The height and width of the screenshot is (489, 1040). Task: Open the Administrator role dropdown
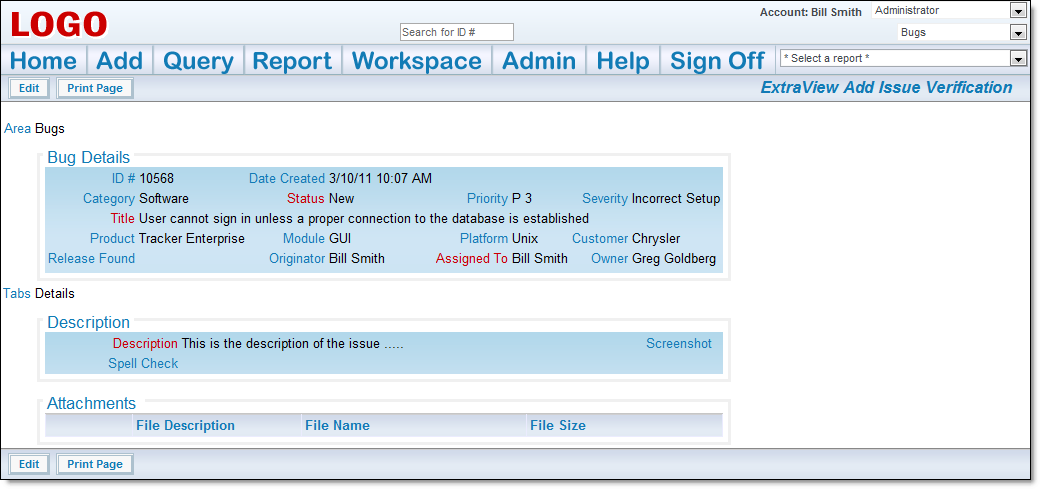(x=948, y=11)
